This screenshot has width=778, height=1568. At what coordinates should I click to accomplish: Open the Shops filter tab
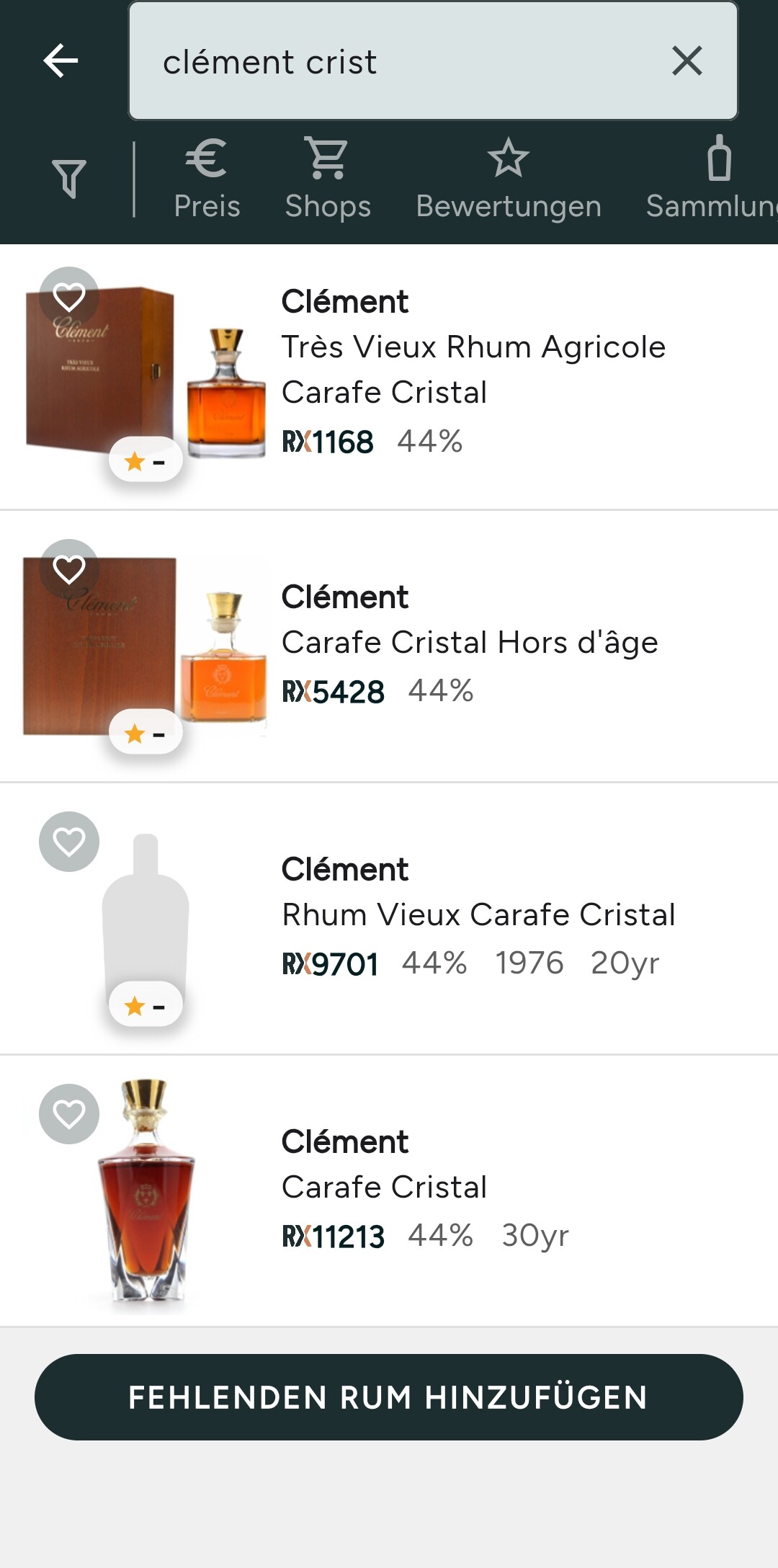click(328, 178)
